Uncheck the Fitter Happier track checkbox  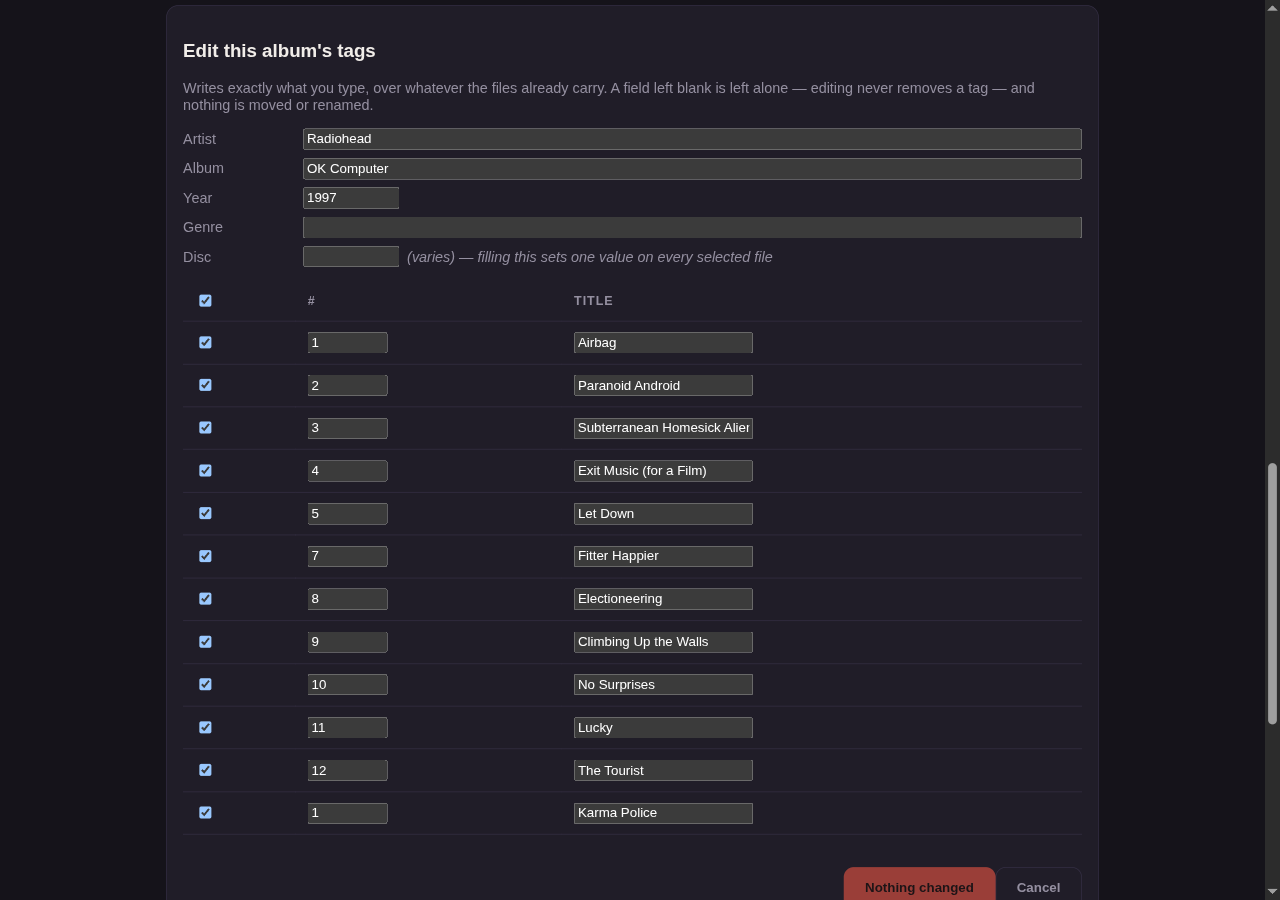pyautogui.click(x=205, y=556)
